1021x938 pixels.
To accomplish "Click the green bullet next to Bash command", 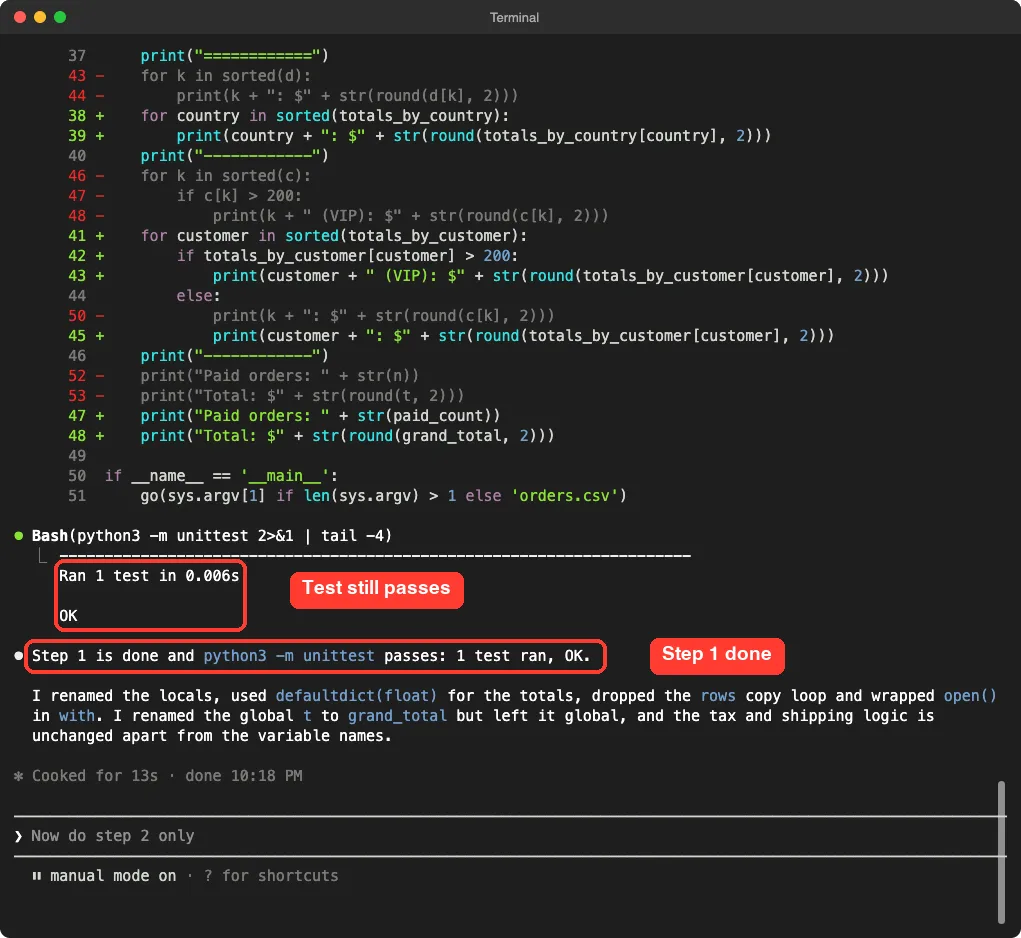I will coord(18,536).
